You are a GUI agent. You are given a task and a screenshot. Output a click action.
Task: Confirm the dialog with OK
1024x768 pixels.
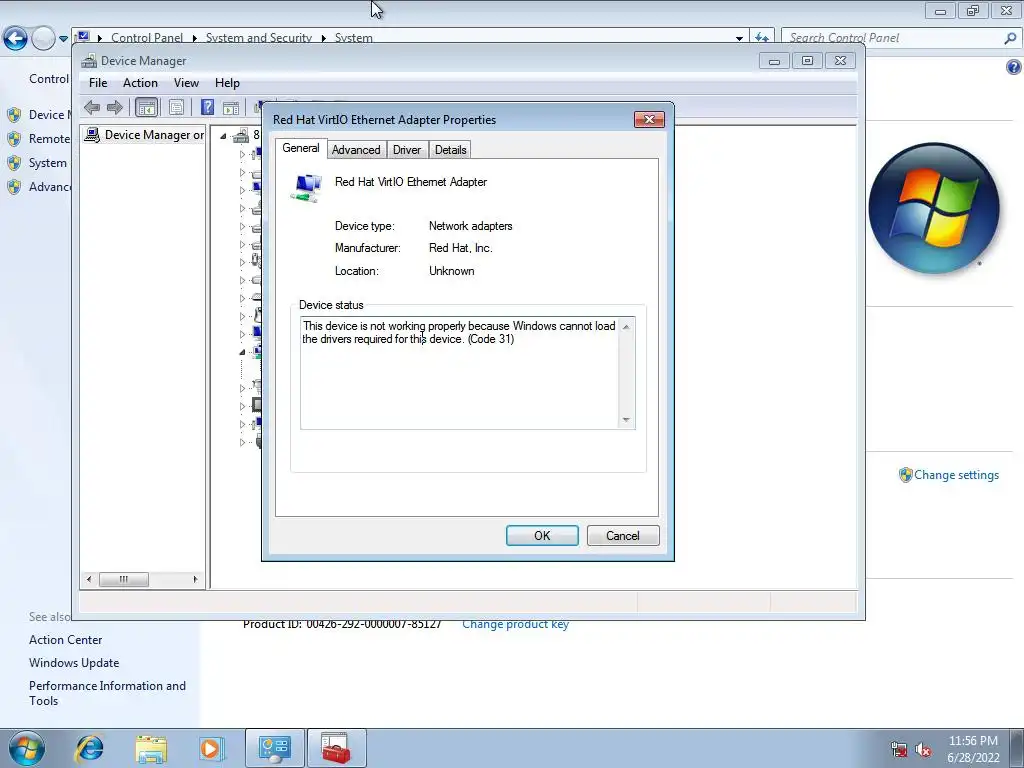tap(542, 536)
